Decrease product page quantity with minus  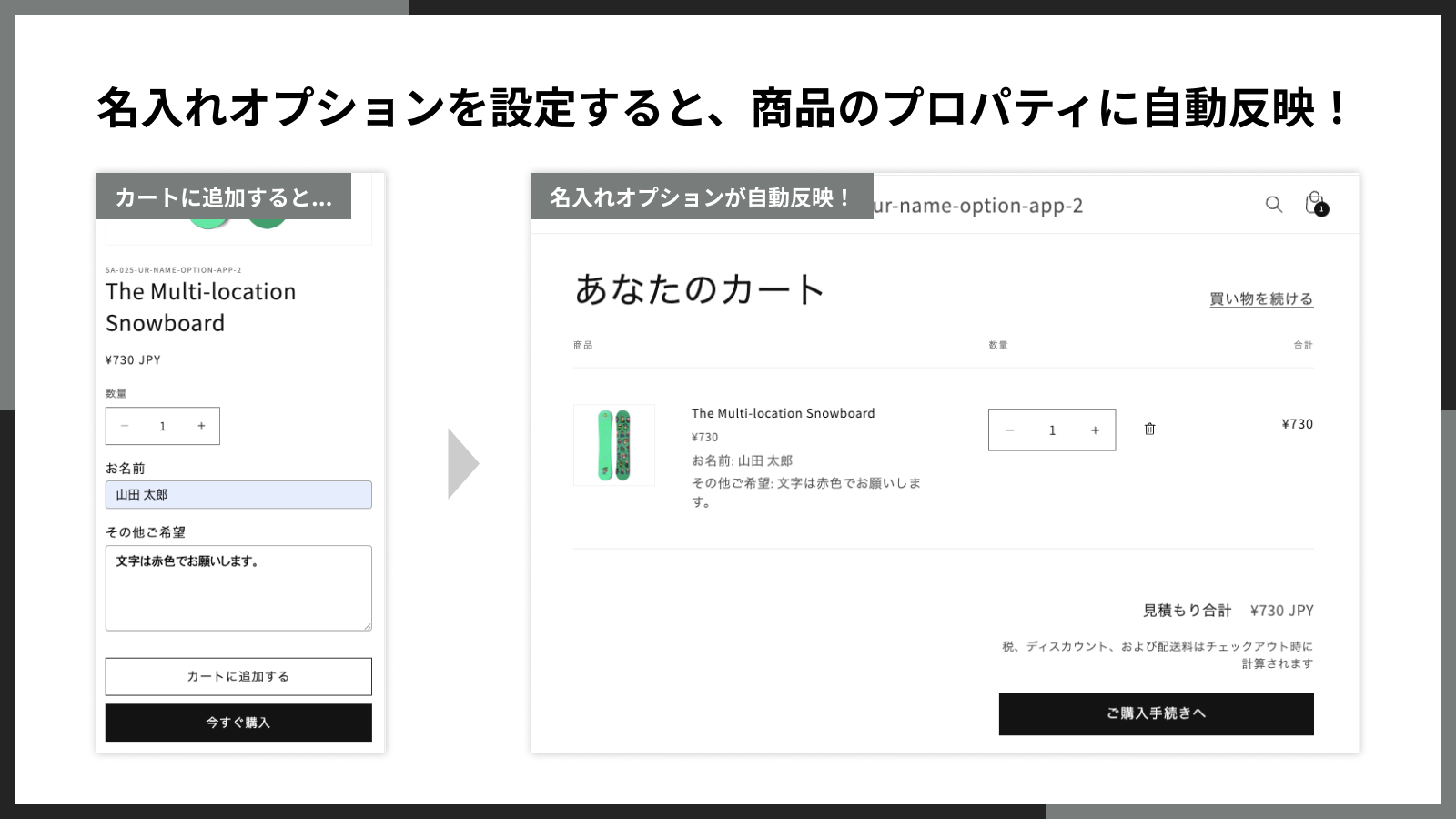coord(125,426)
